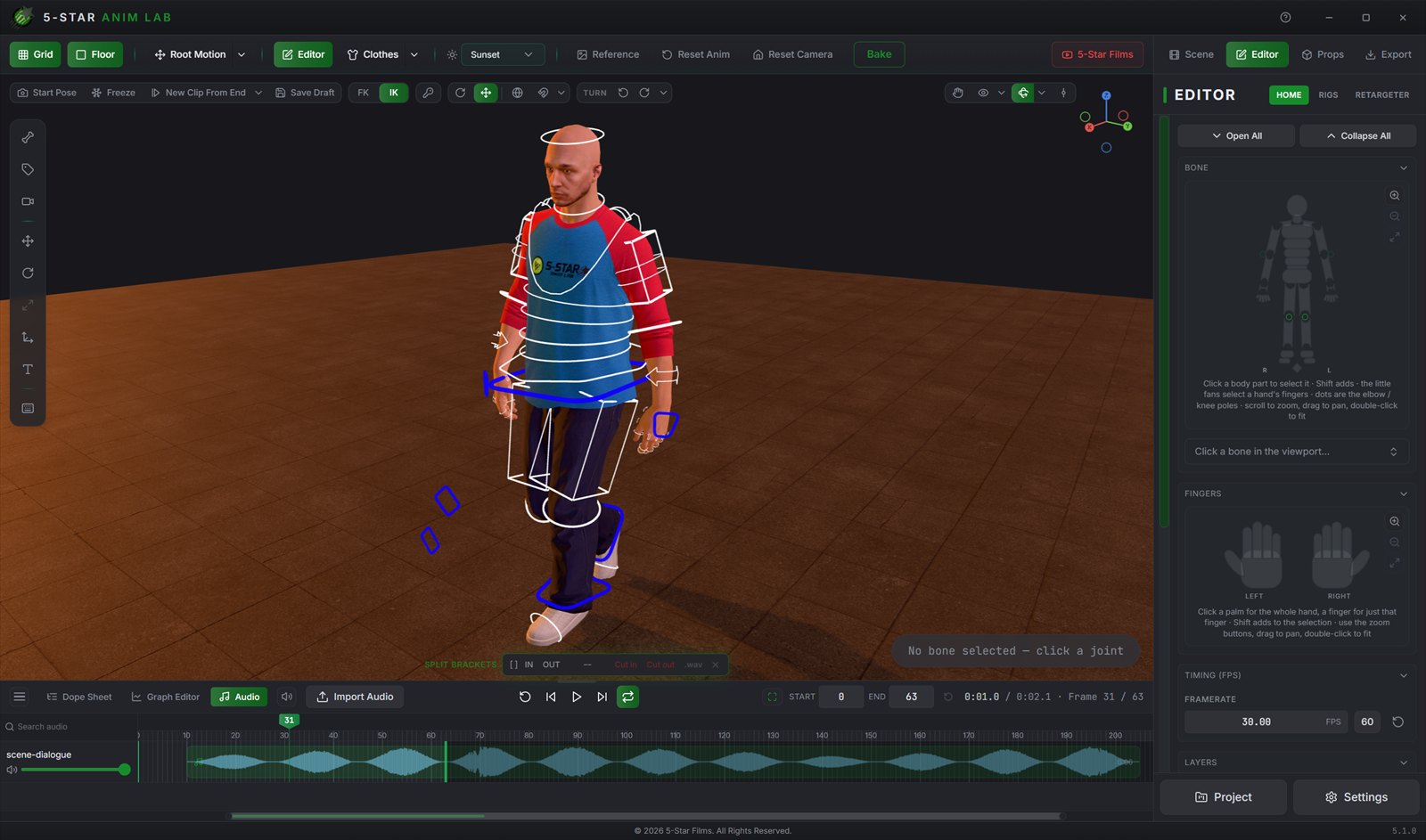Image resolution: width=1426 pixels, height=840 pixels.
Task: Click the keyboard icon in left toolbar
Action: click(x=28, y=408)
